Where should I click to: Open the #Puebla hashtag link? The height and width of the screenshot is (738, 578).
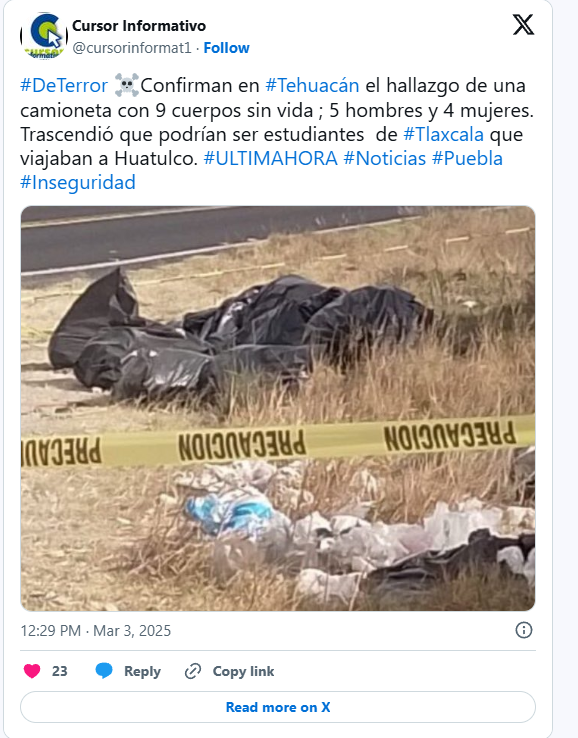467,159
